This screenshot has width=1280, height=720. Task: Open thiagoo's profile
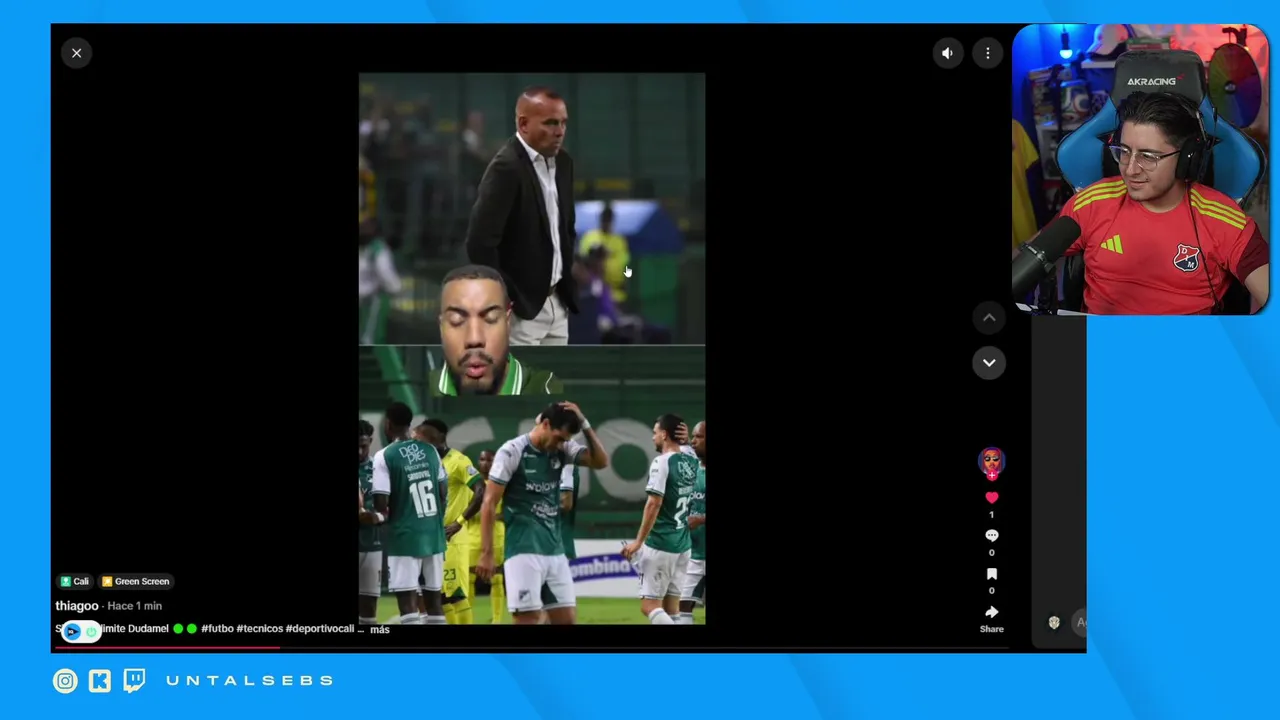pyautogui.click(x=77, y=606)
